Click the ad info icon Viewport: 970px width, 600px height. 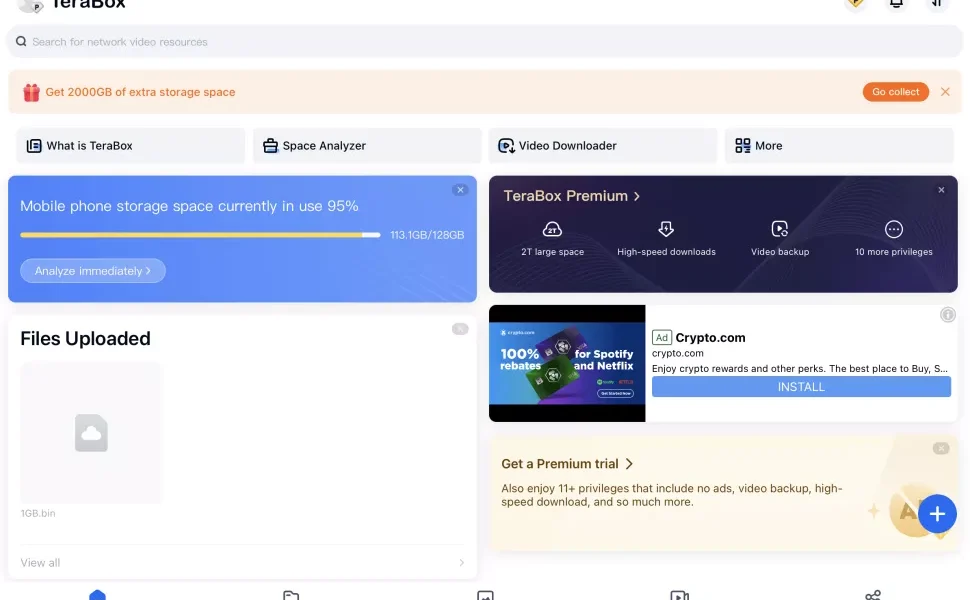pos(948,315)
